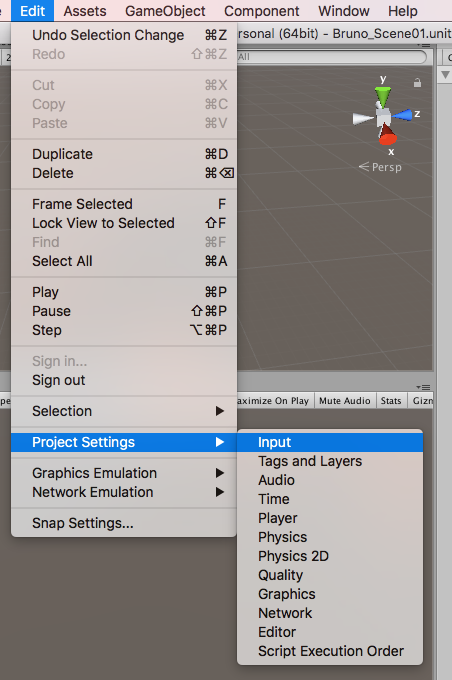Open Graphics project settings

[330, 594]
